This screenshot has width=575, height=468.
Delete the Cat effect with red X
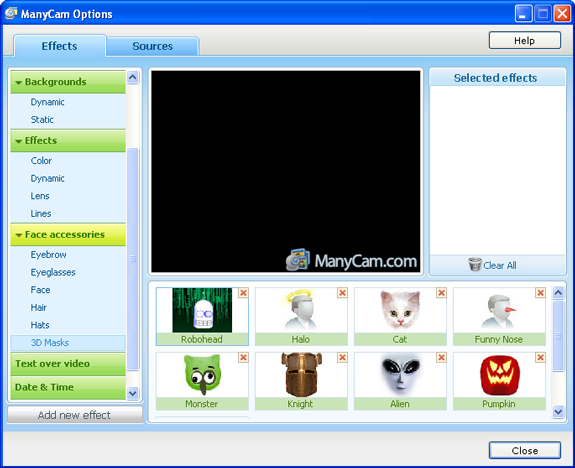click(441, 293)
